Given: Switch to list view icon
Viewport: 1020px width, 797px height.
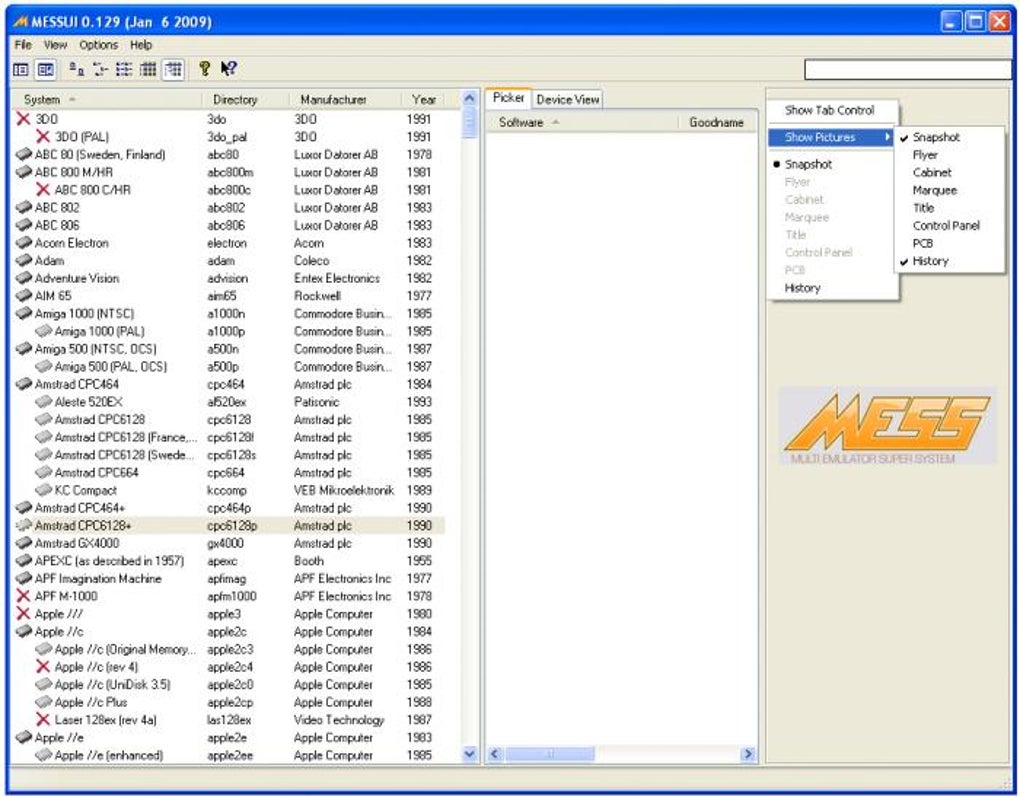Looking at the screenshot, I should [124, 69].
